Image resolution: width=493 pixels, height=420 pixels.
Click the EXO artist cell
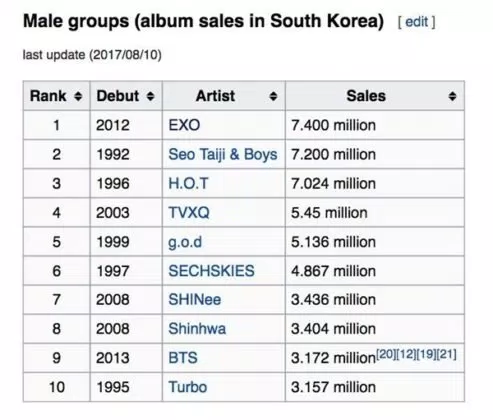[x=224, y=125]
